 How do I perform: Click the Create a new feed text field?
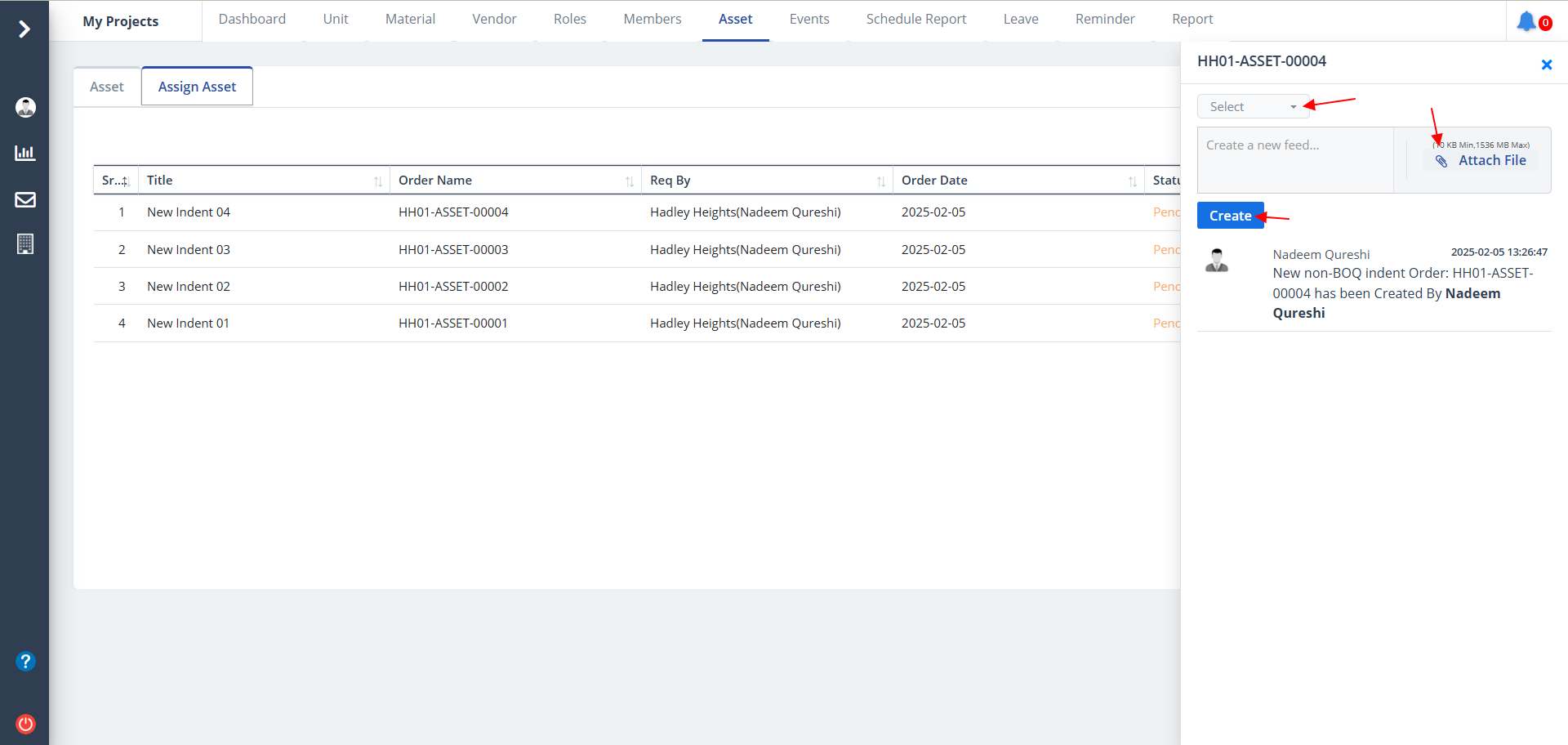pyautogui.click(x=1294, y=159)
